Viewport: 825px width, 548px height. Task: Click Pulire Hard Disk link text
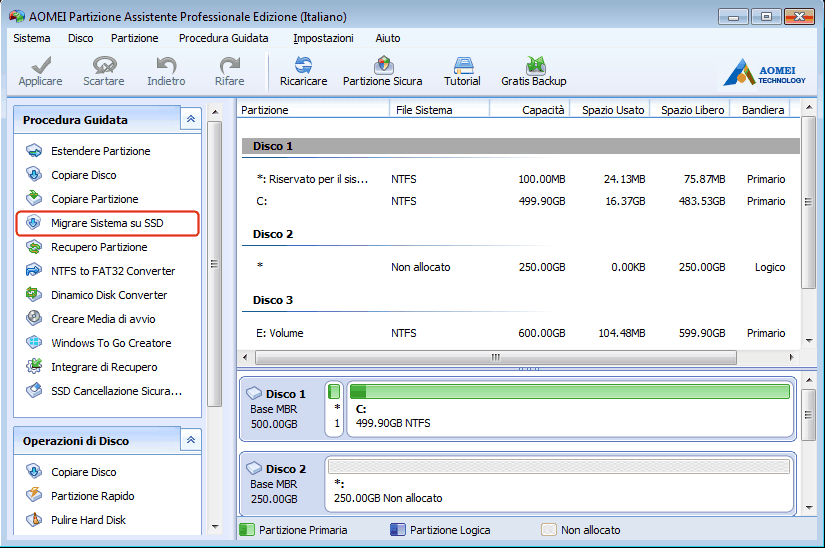tap(88, 520)
